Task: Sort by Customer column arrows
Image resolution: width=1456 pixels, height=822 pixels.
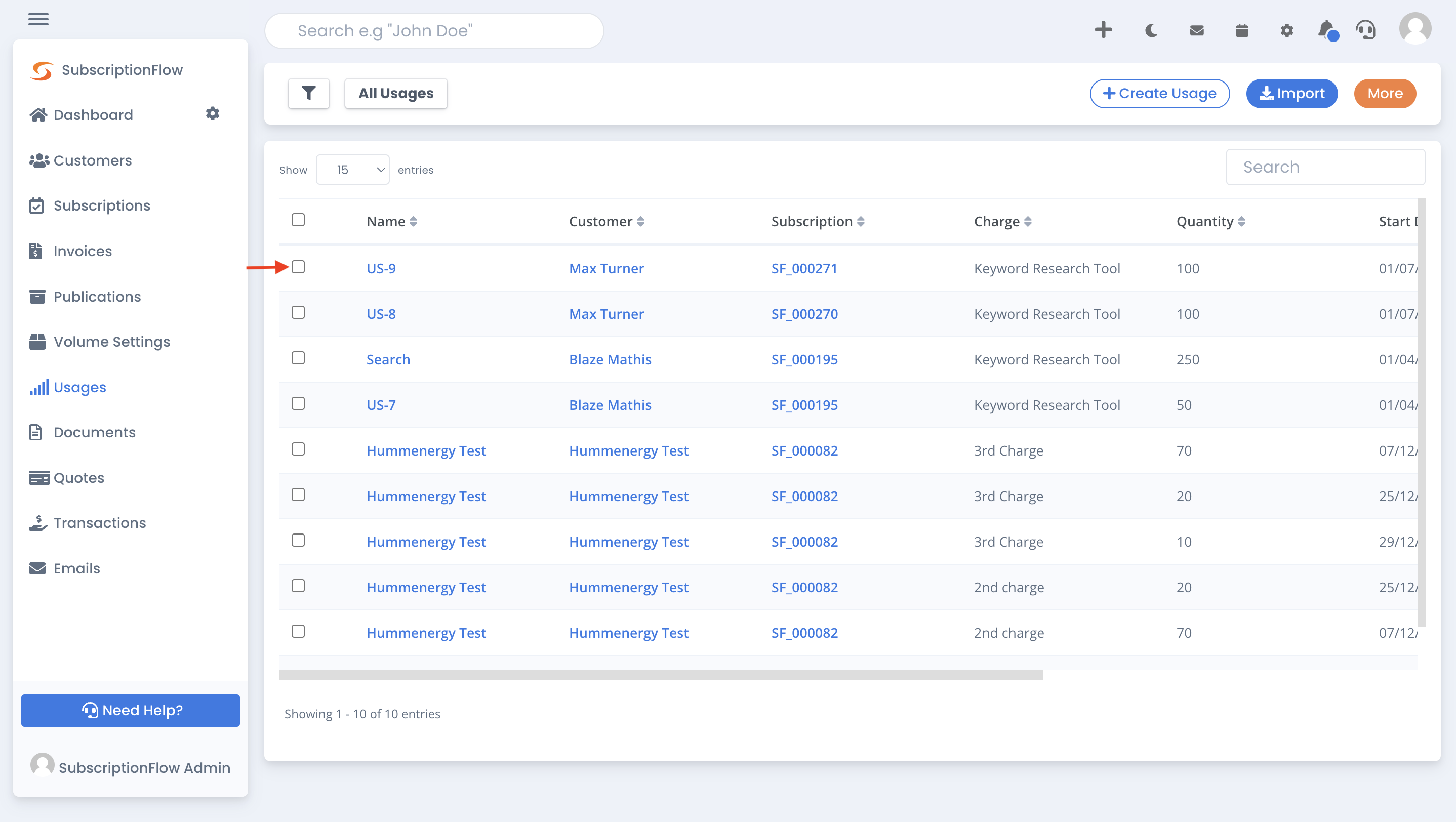Action: click(640, 222)
